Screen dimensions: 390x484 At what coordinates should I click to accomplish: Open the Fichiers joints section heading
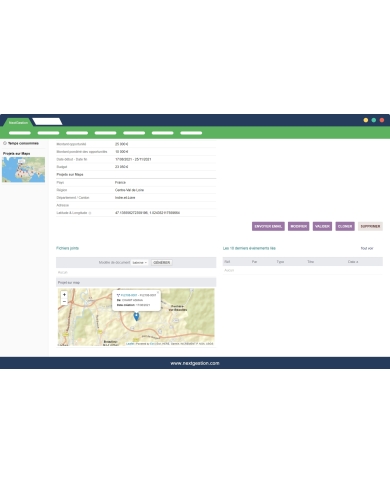67,248
